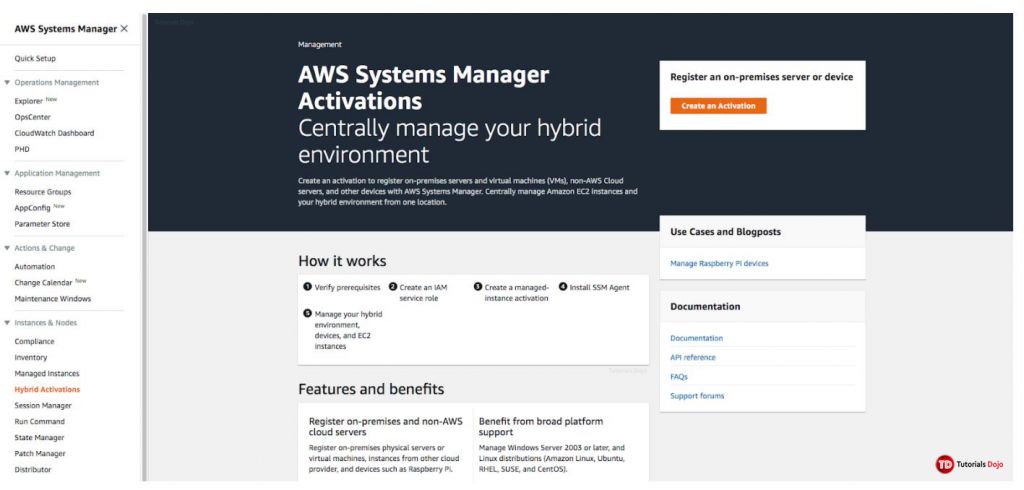Screen dimensions: 1024x490
Task: Click step 4 Install SSM Agent
Action: [x=594, y=287]
